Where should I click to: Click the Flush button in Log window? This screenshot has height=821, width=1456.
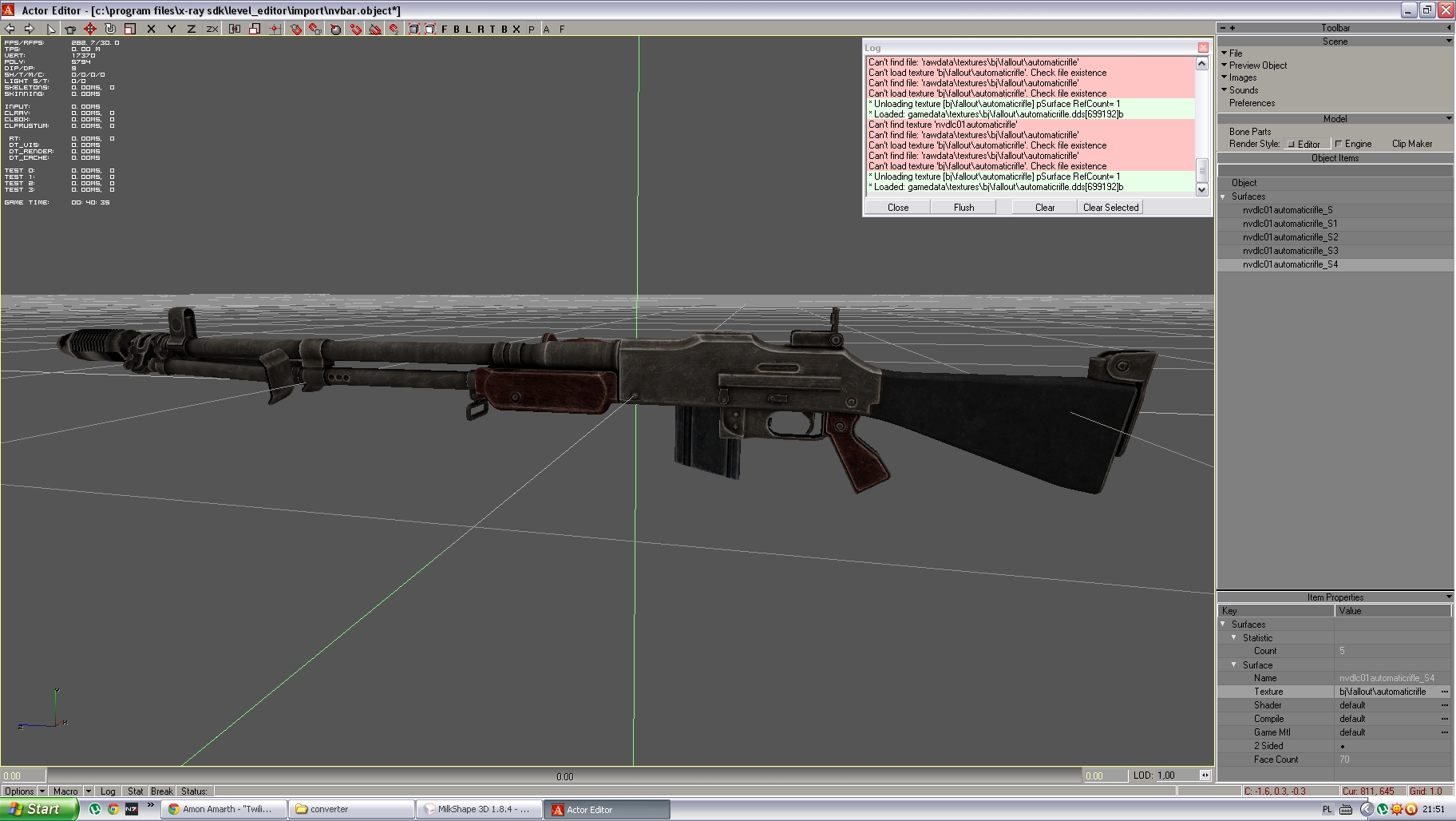(963, 207)
